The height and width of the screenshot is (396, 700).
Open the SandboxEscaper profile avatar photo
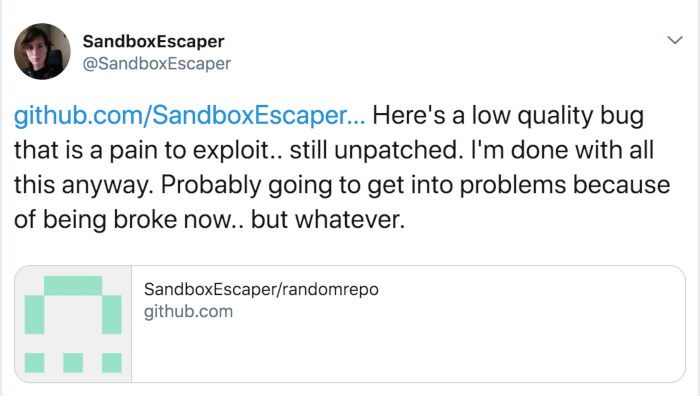click(42, 51)
